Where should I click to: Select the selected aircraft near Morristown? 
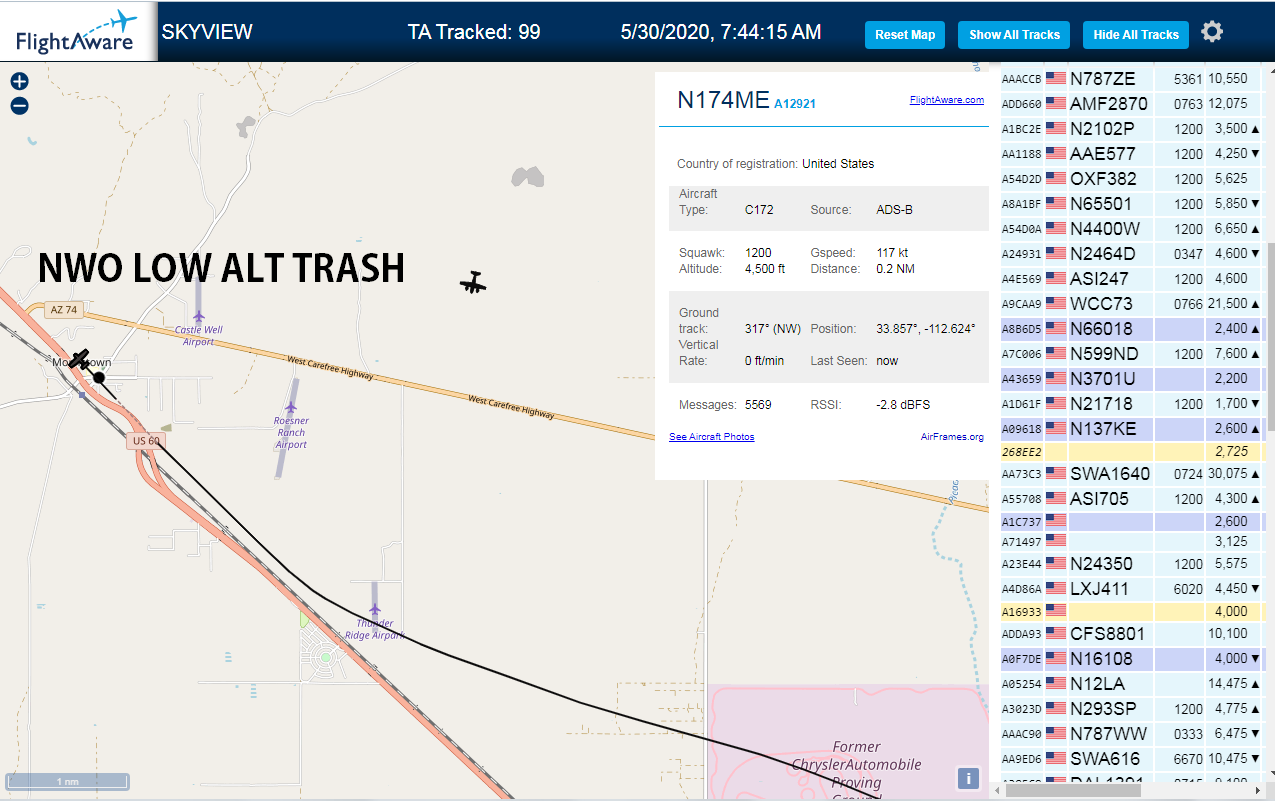pos(80,360)
